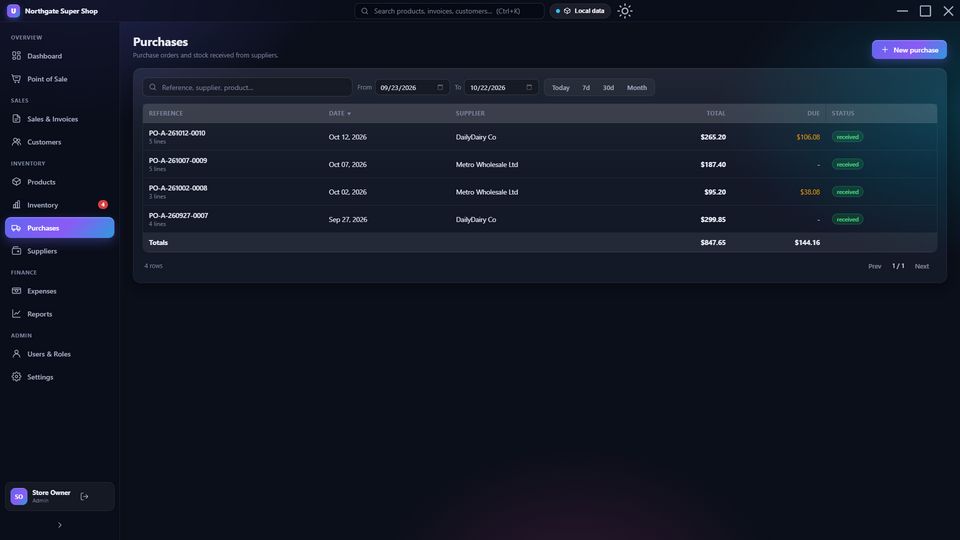Click DailyDairy Co in Oct 12 row
Image resolution: width=960 pixels, height=540 pixels.
click(x=476, y=137)
